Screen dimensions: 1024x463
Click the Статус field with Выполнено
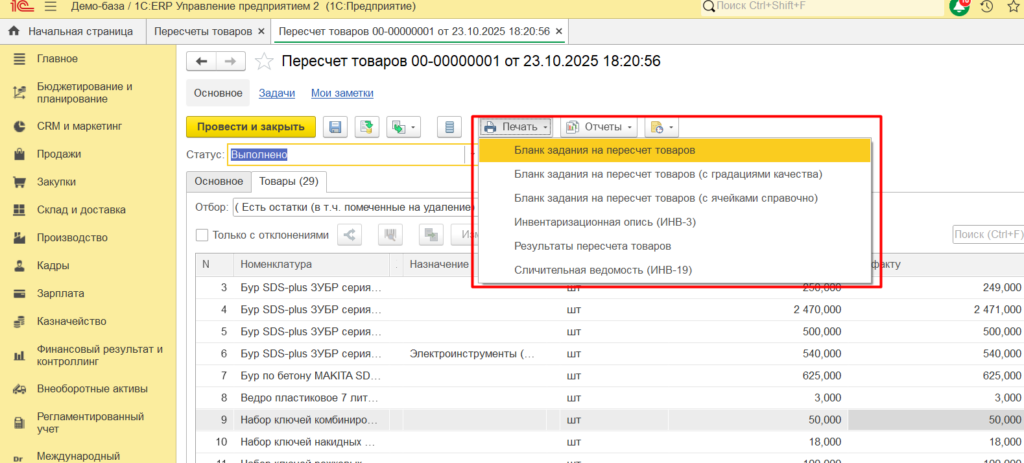pyautogui.click(x=345, y=155)
